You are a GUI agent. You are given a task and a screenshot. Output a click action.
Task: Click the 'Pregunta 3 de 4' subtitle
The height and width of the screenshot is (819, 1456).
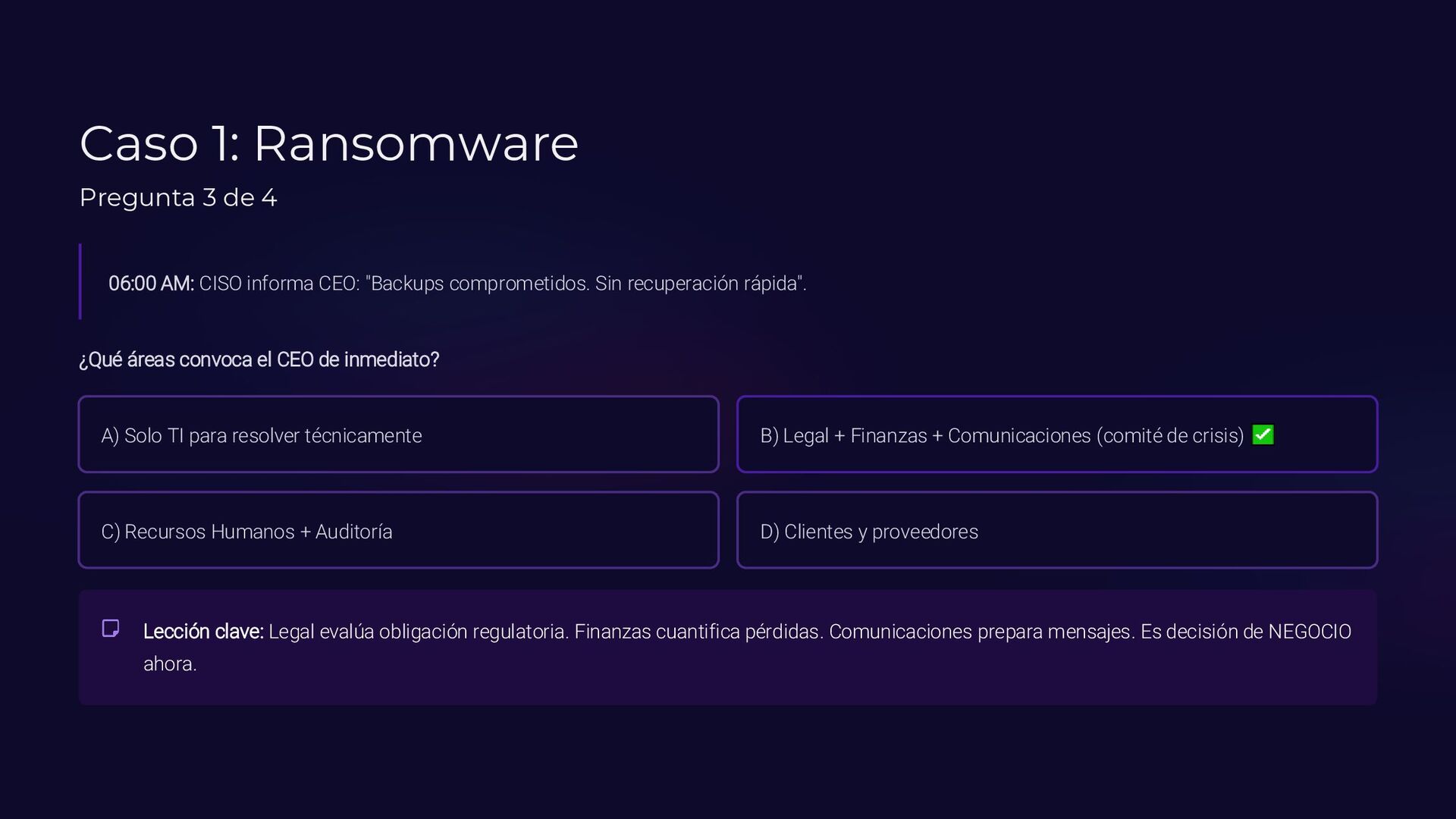[x=178, y=198]
